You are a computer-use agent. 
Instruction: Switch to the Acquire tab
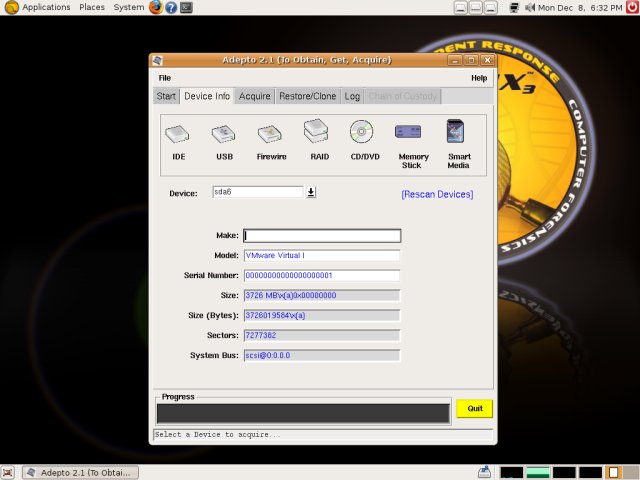(x=254, y=96)
